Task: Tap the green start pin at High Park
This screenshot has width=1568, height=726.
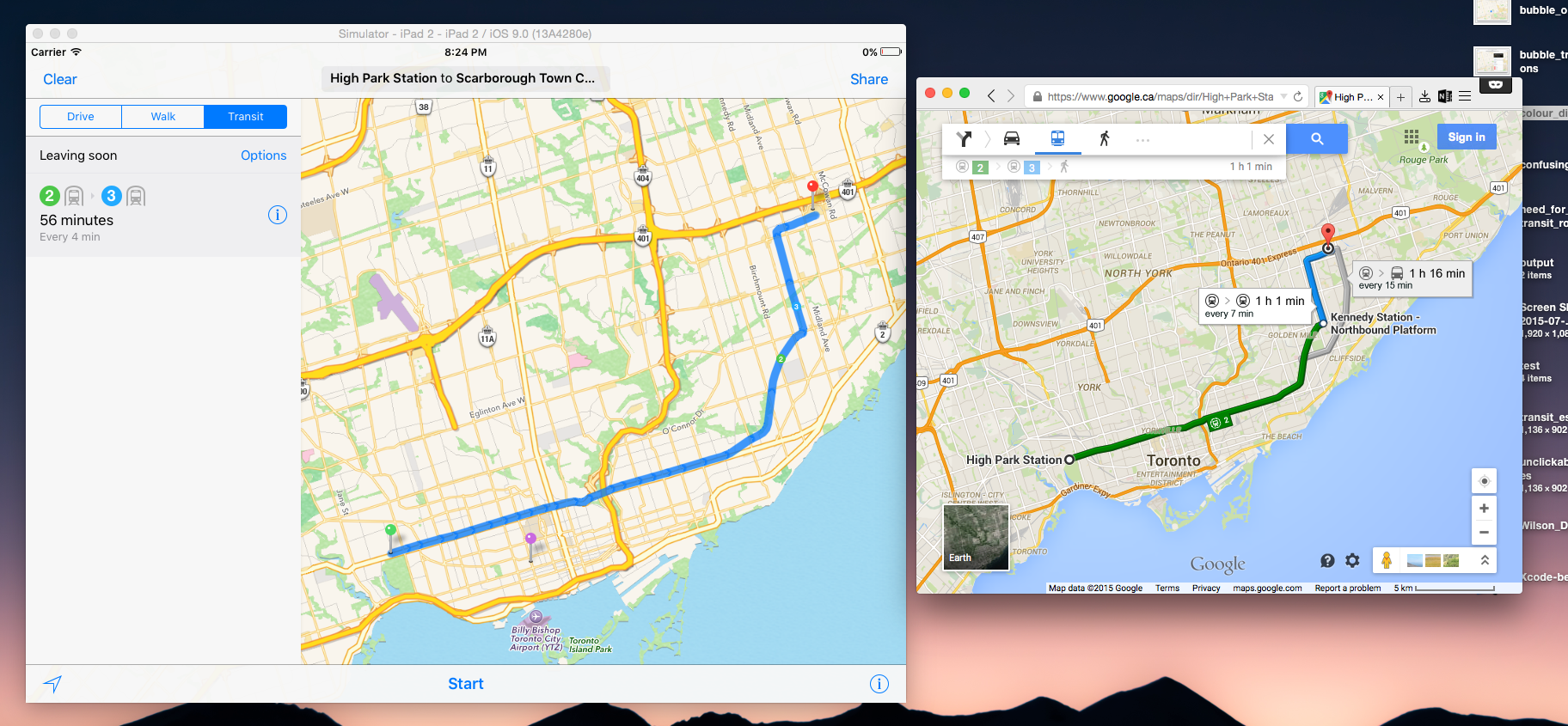Action: point(390,538)
